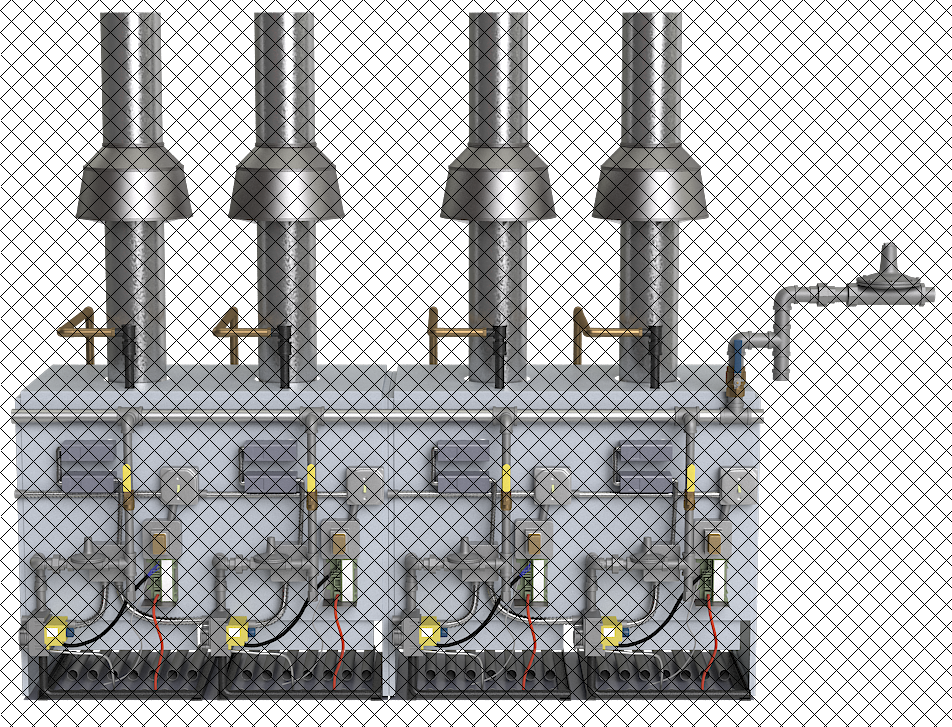Image resolution: width=952 pixels, height=727 pixels.
Task: Click the yellow pilot block on the third boiler
Action: coord(430,632)
